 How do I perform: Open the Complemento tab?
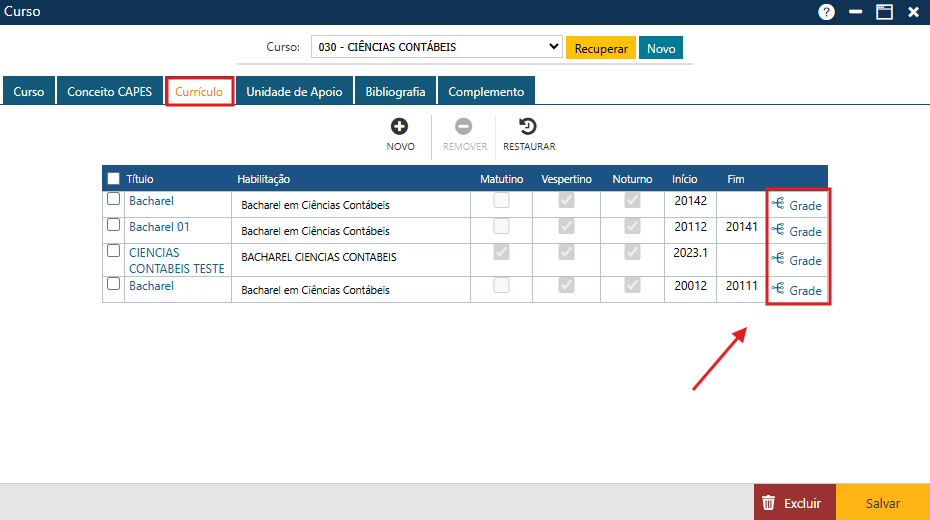click(x=486, y=91)
